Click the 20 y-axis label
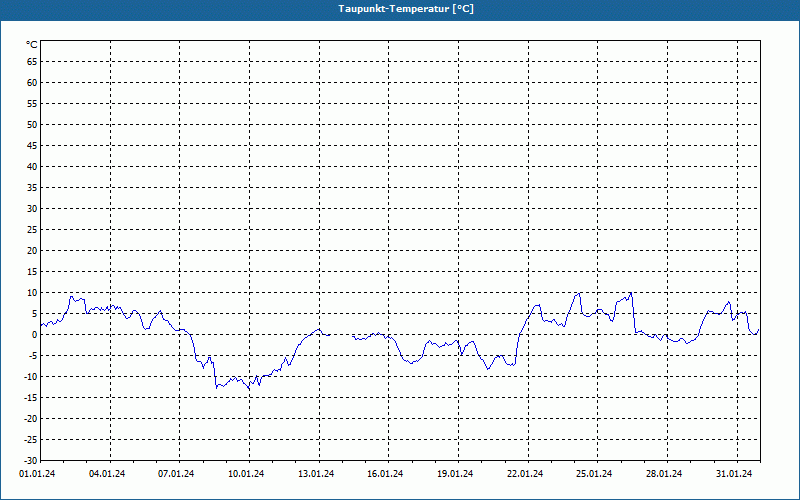 32,251
